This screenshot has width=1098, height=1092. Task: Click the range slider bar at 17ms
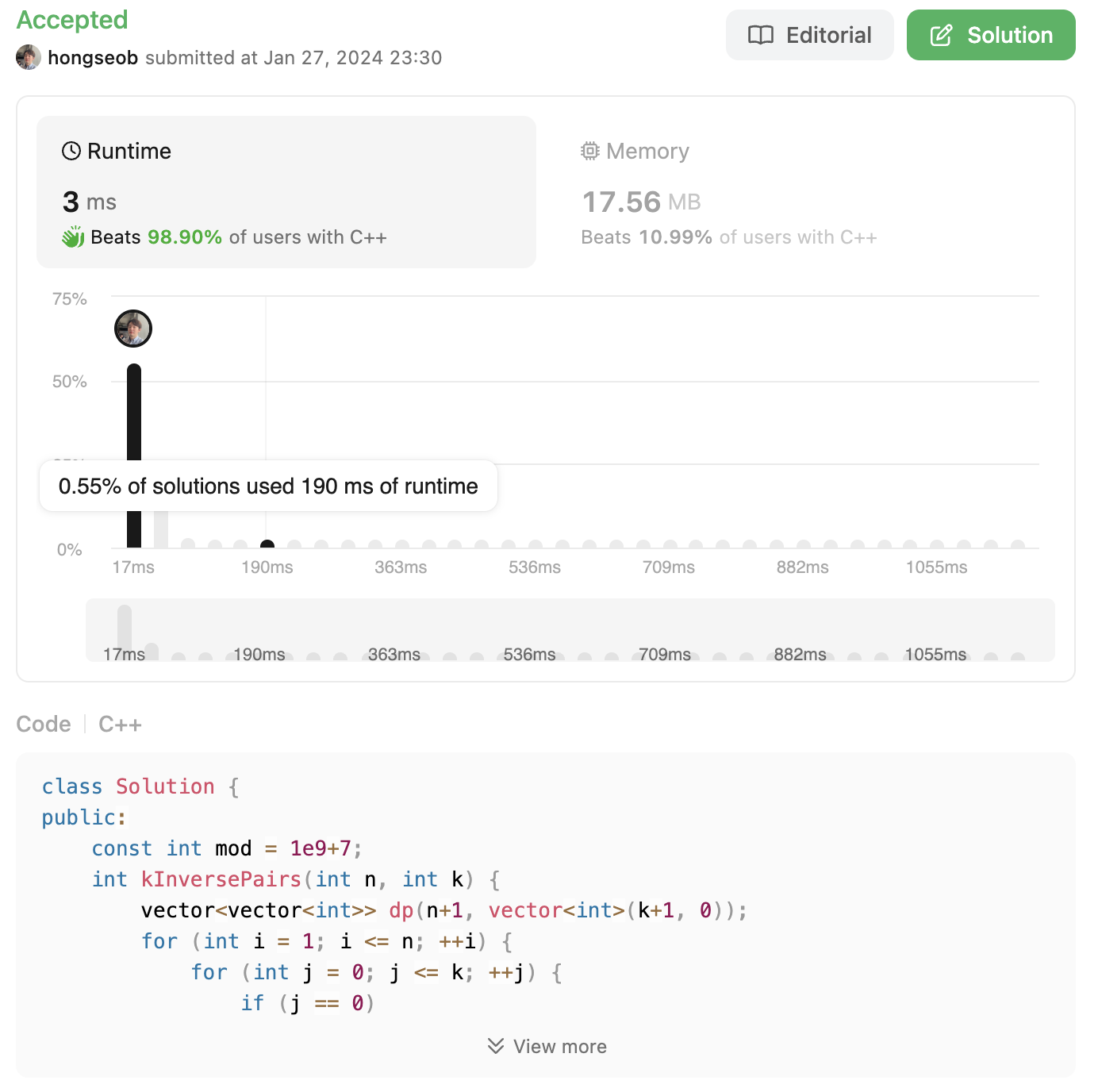pos(125,632)
